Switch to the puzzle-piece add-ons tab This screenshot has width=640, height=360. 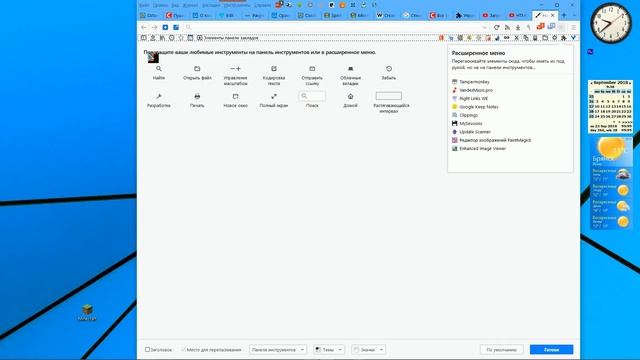click(x=465, y=15)
